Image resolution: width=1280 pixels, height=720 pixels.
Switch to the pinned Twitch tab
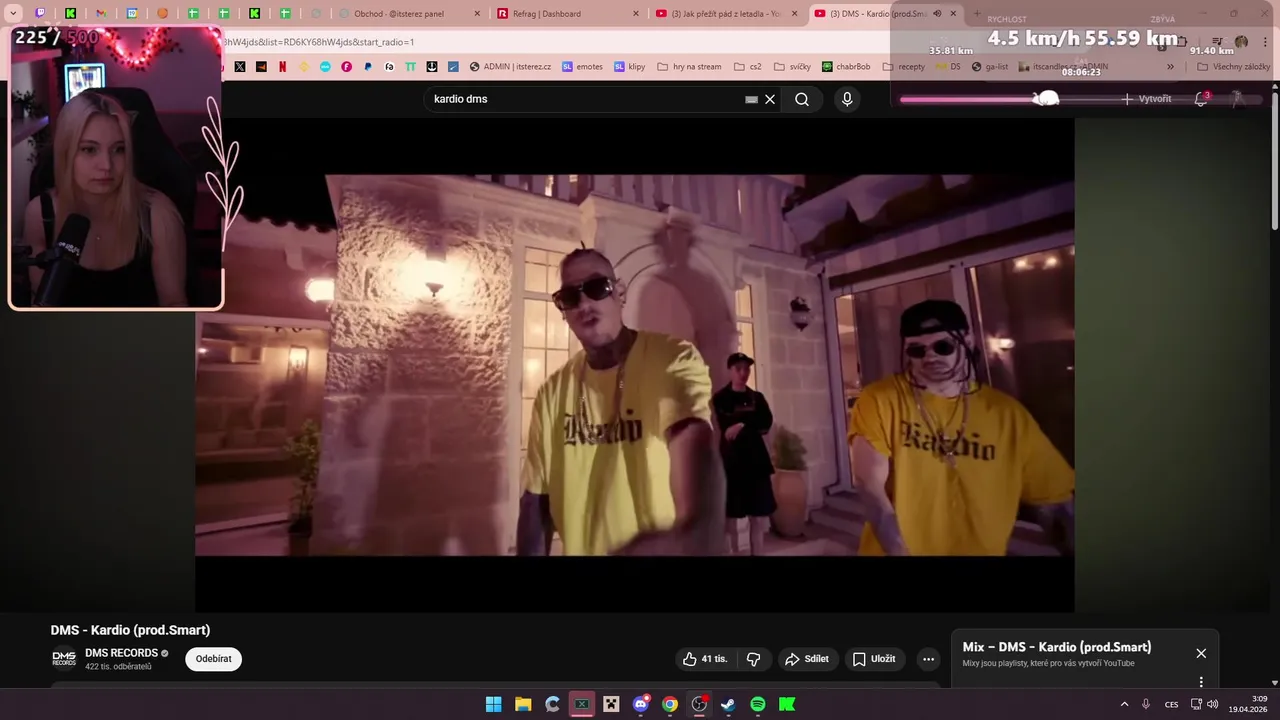pos(40,14)
